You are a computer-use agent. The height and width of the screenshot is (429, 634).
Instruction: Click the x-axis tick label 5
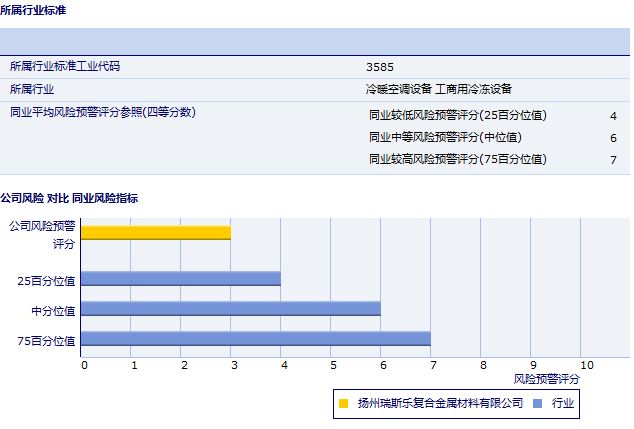click(x=334, y=366)
